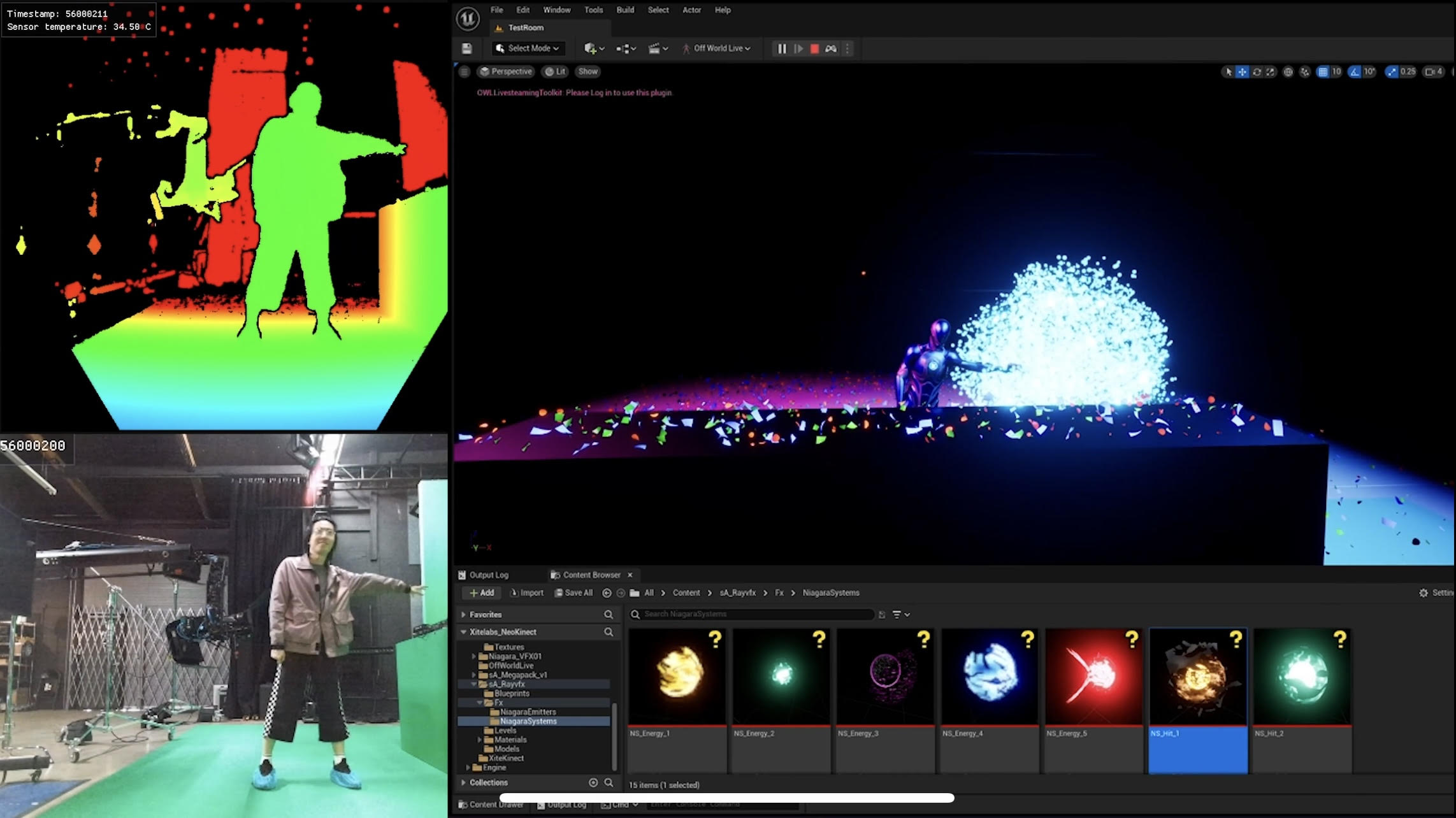Expand the Favorites section

coord(463,615)
